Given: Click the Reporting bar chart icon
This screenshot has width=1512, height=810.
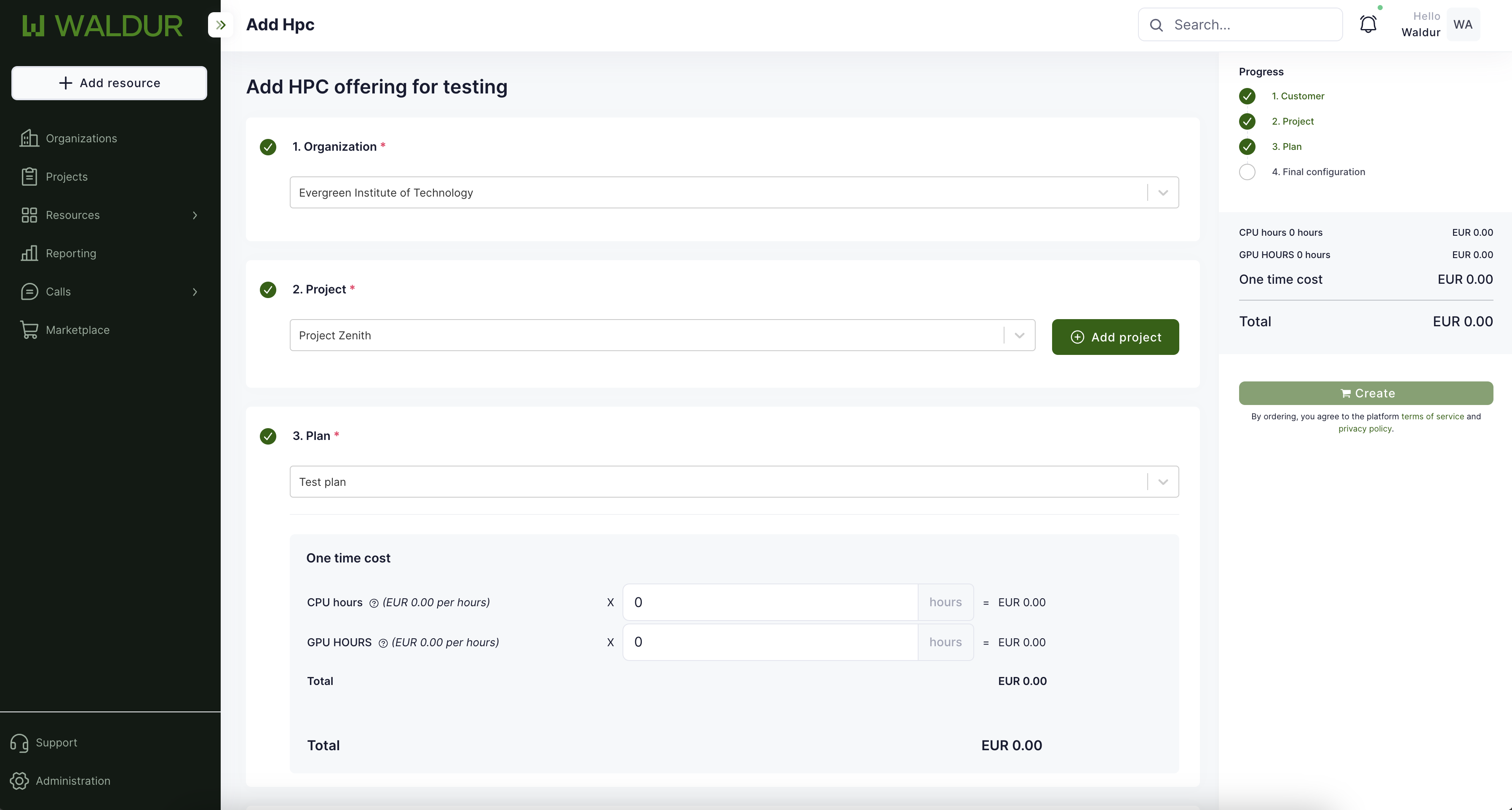Looking at the screenshot, I should (29, 253).
